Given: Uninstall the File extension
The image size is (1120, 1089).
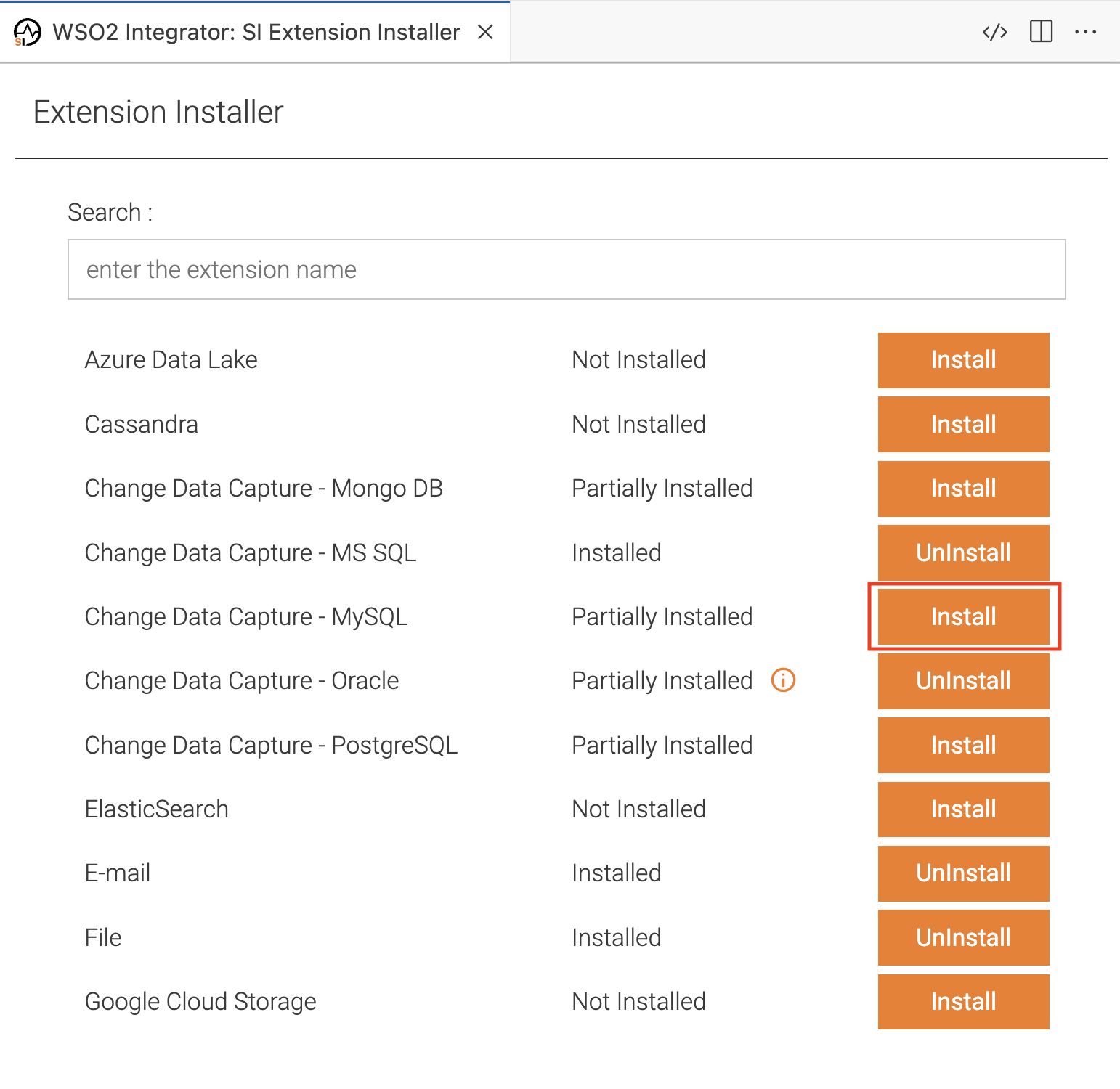Looking at the screenshot, I should pos(963,937).
